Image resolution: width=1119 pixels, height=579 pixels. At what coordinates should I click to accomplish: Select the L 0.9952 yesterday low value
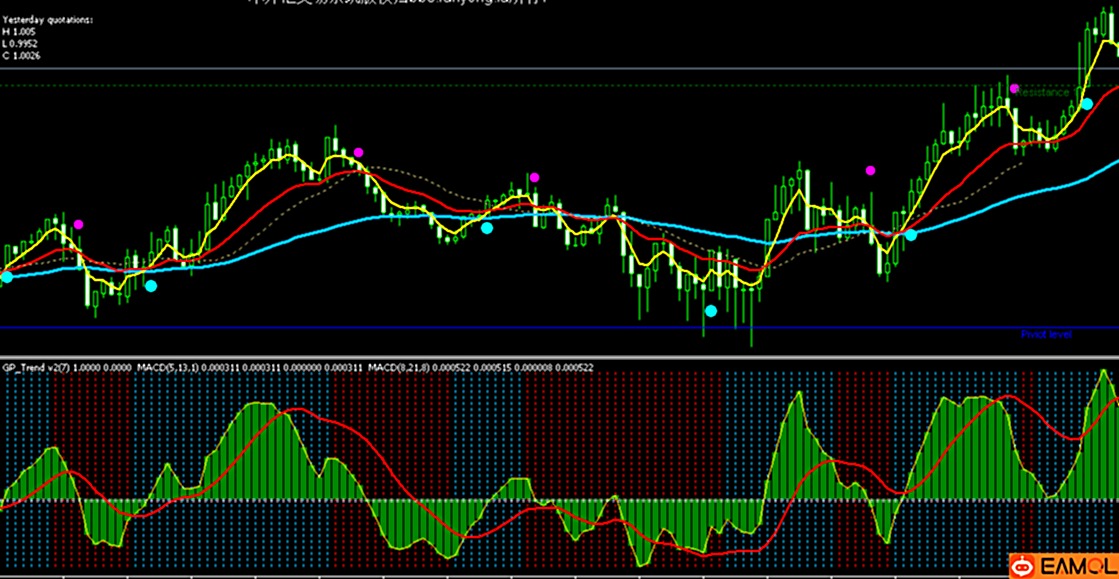pyautogui.click(x=22, y=44)
